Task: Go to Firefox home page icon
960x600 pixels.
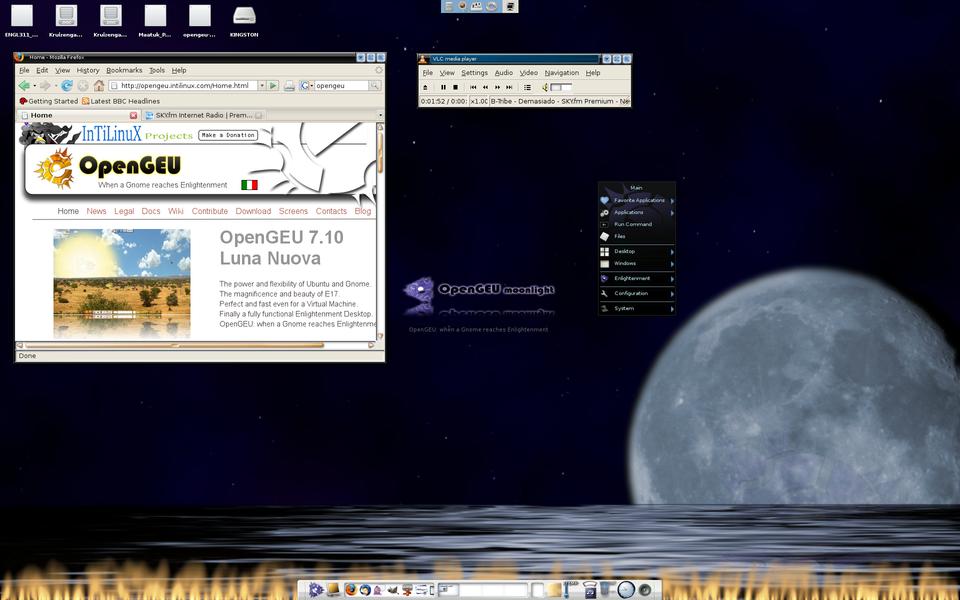Action: 98,86
